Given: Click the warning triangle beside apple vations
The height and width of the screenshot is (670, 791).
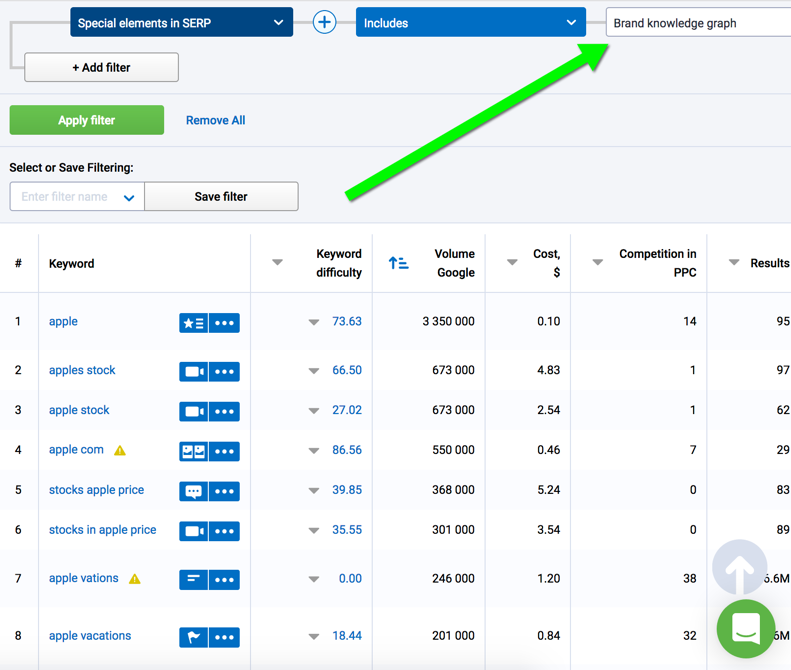Looking at the screenshot, I should [135, 579].
